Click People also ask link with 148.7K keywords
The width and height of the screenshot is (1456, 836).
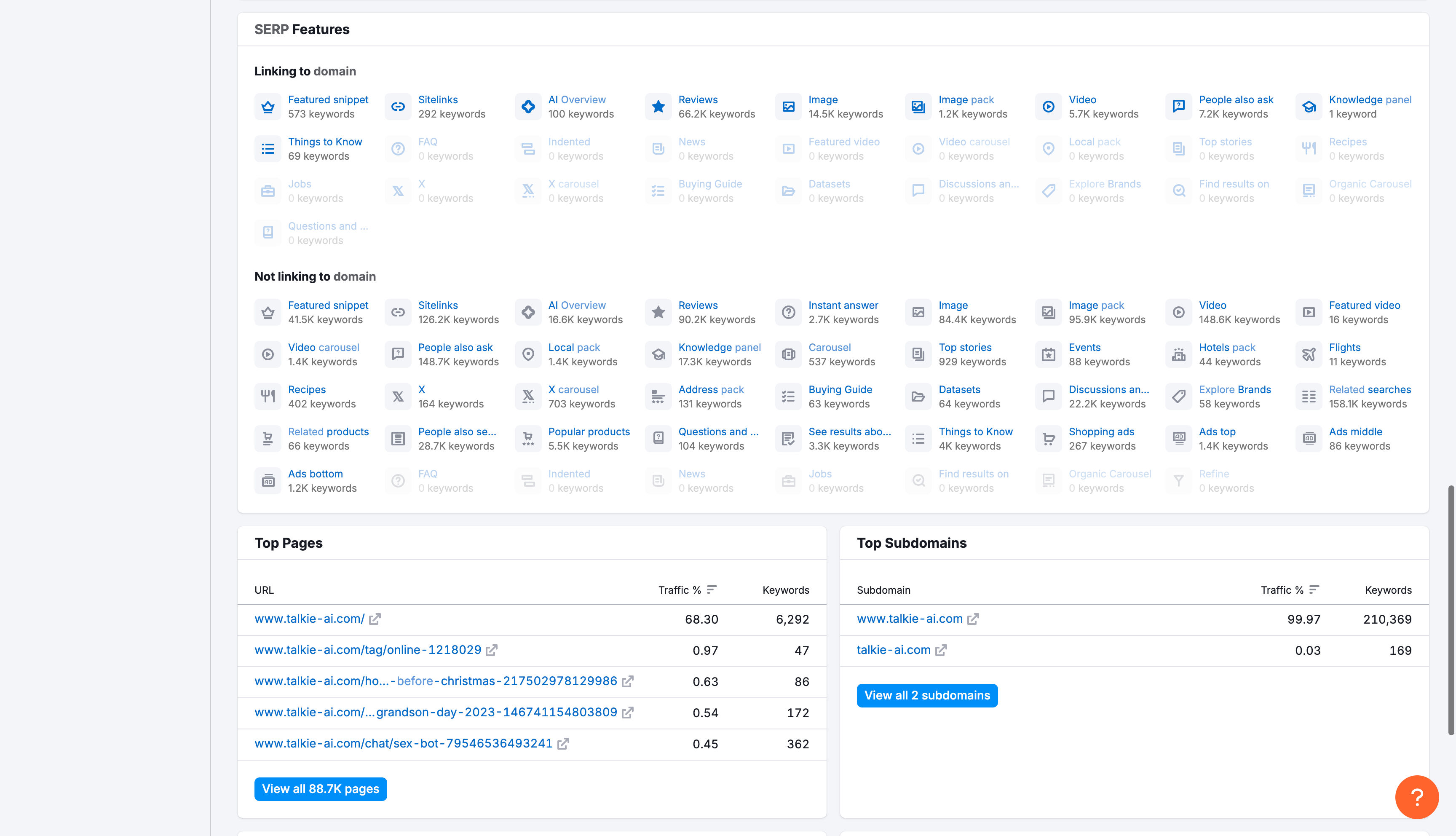[x=455, y=347]
